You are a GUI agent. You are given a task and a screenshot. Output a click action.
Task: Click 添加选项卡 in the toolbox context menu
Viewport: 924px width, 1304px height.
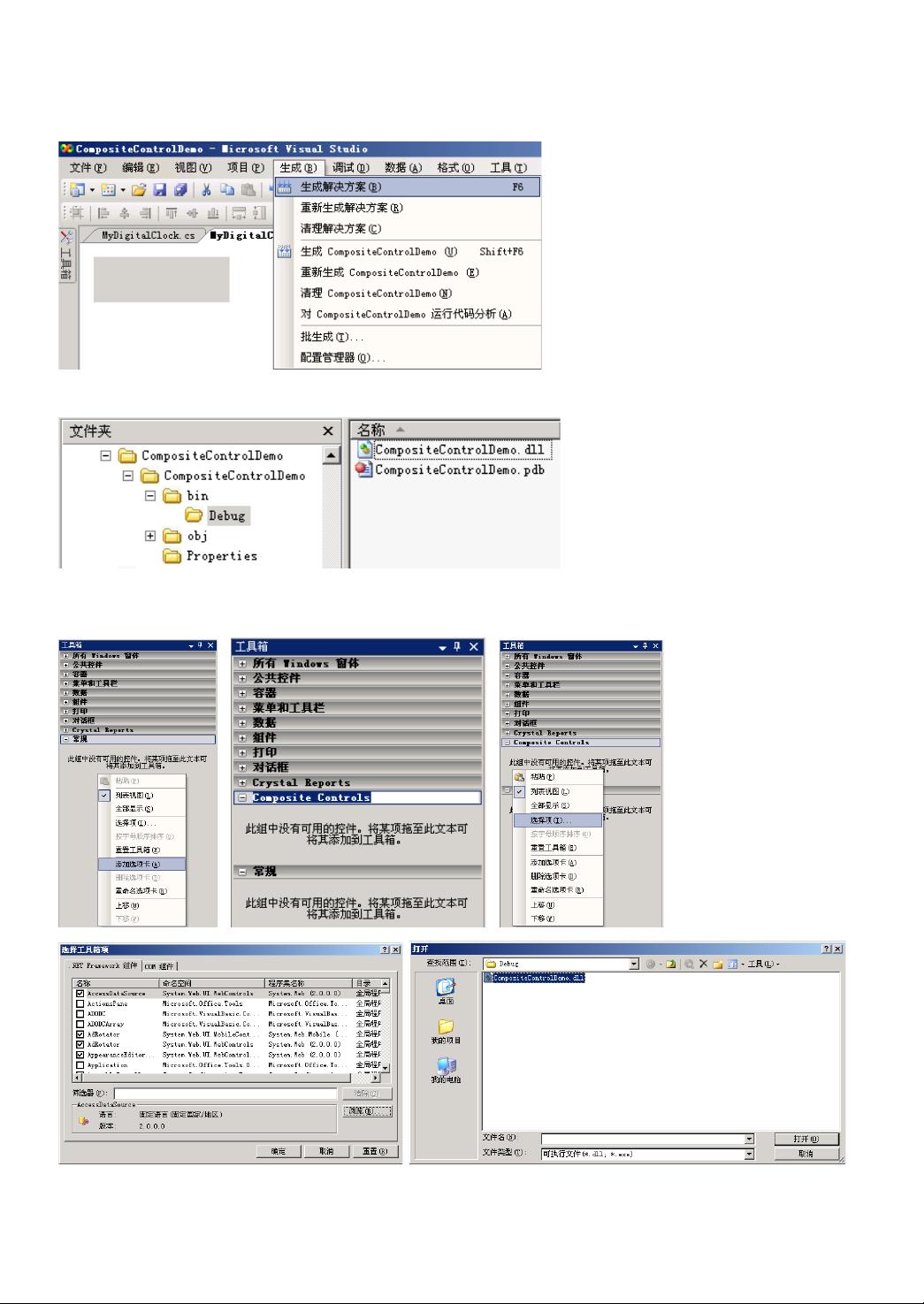tap(137, 864)
